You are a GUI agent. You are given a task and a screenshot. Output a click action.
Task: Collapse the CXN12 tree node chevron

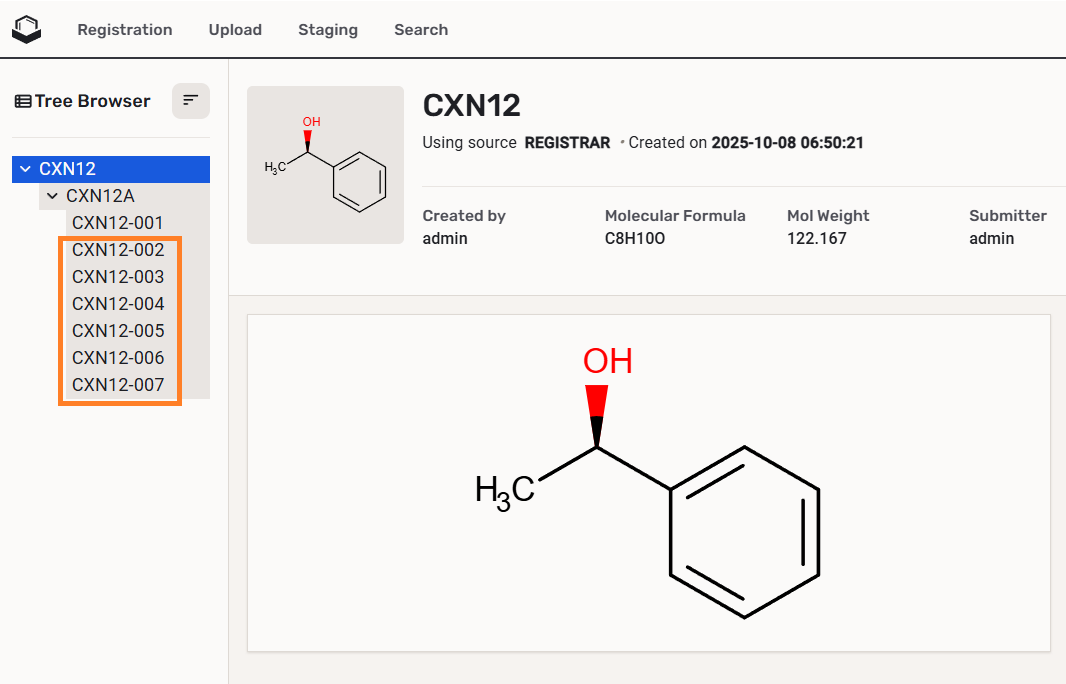(26, 169)
